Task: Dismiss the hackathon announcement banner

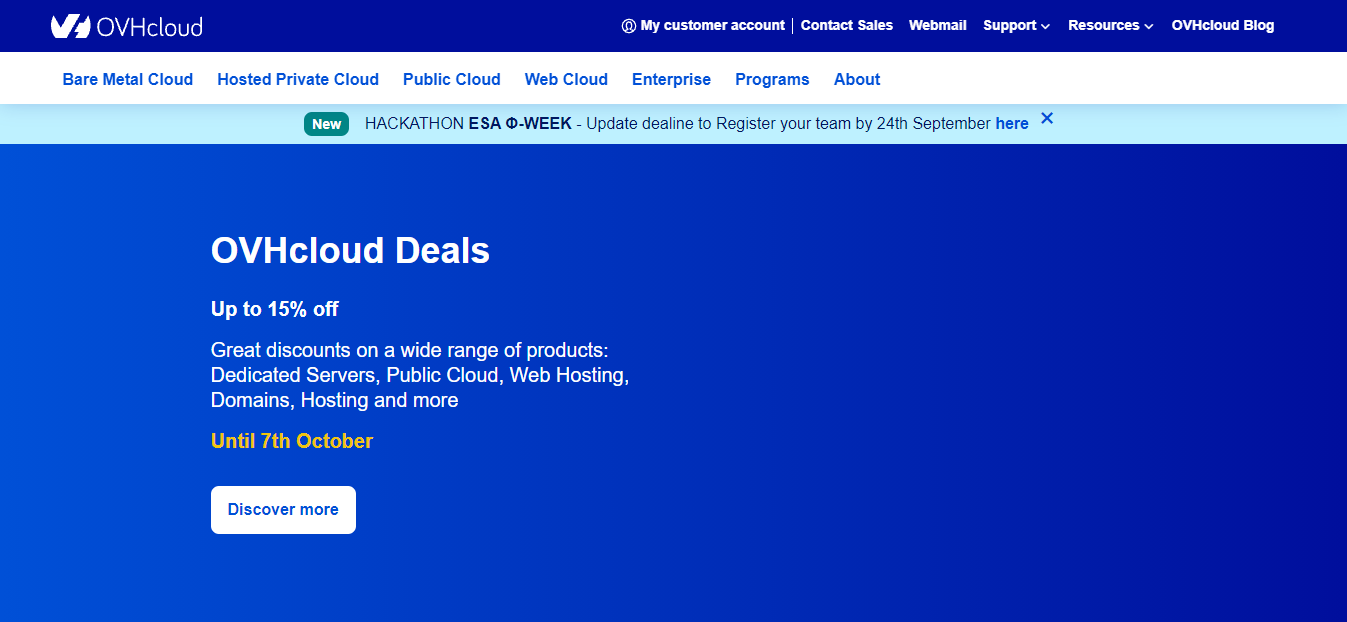Action: tap(1047, 118)
